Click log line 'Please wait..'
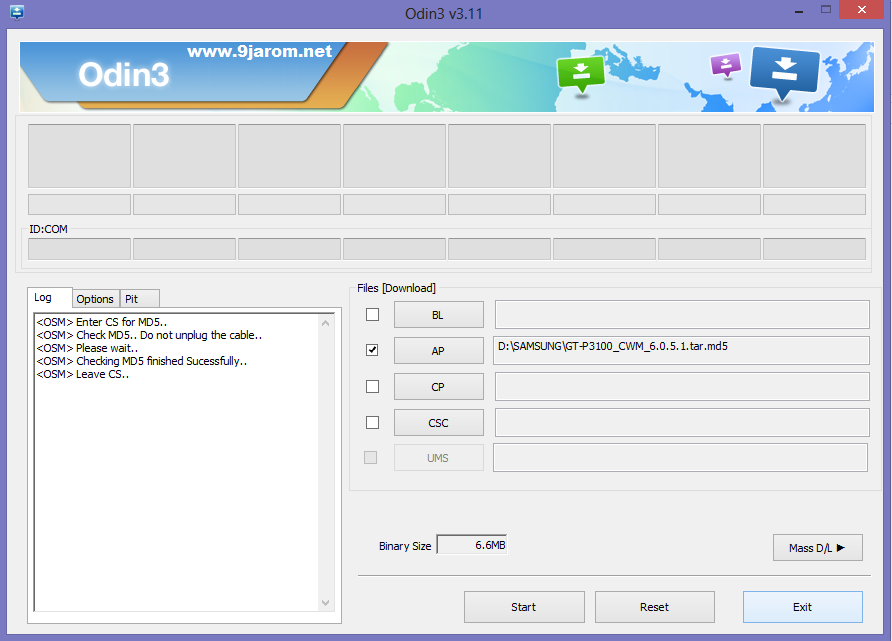Screen dimensions: 892x641 pyautogui.click(x=87, y=348)
